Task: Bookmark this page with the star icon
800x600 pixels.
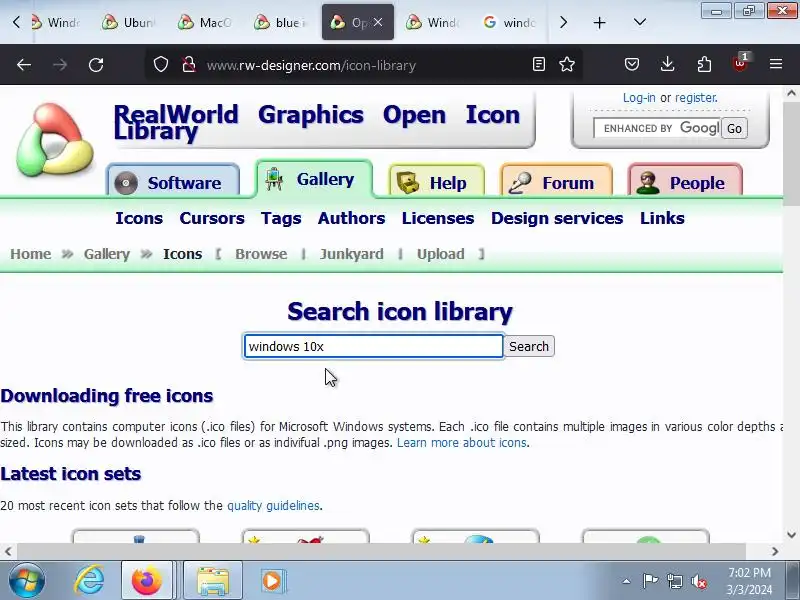Action: [567, 64]
